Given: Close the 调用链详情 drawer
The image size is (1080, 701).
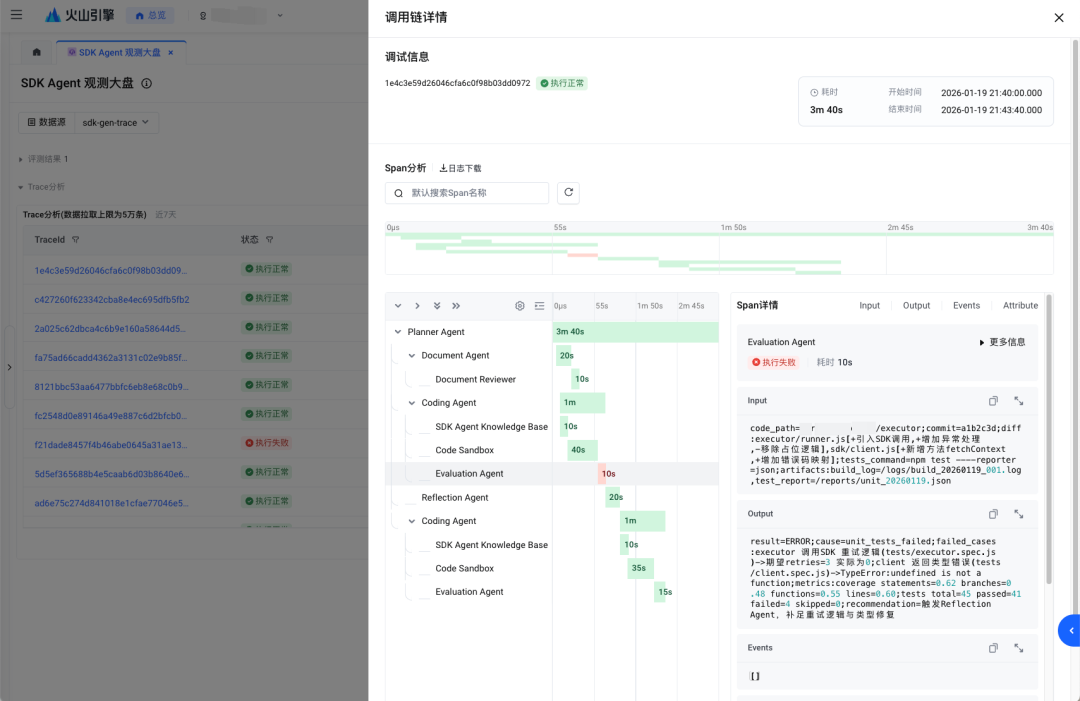Looking at the screenshot, I should click(x=1059, y=18).
